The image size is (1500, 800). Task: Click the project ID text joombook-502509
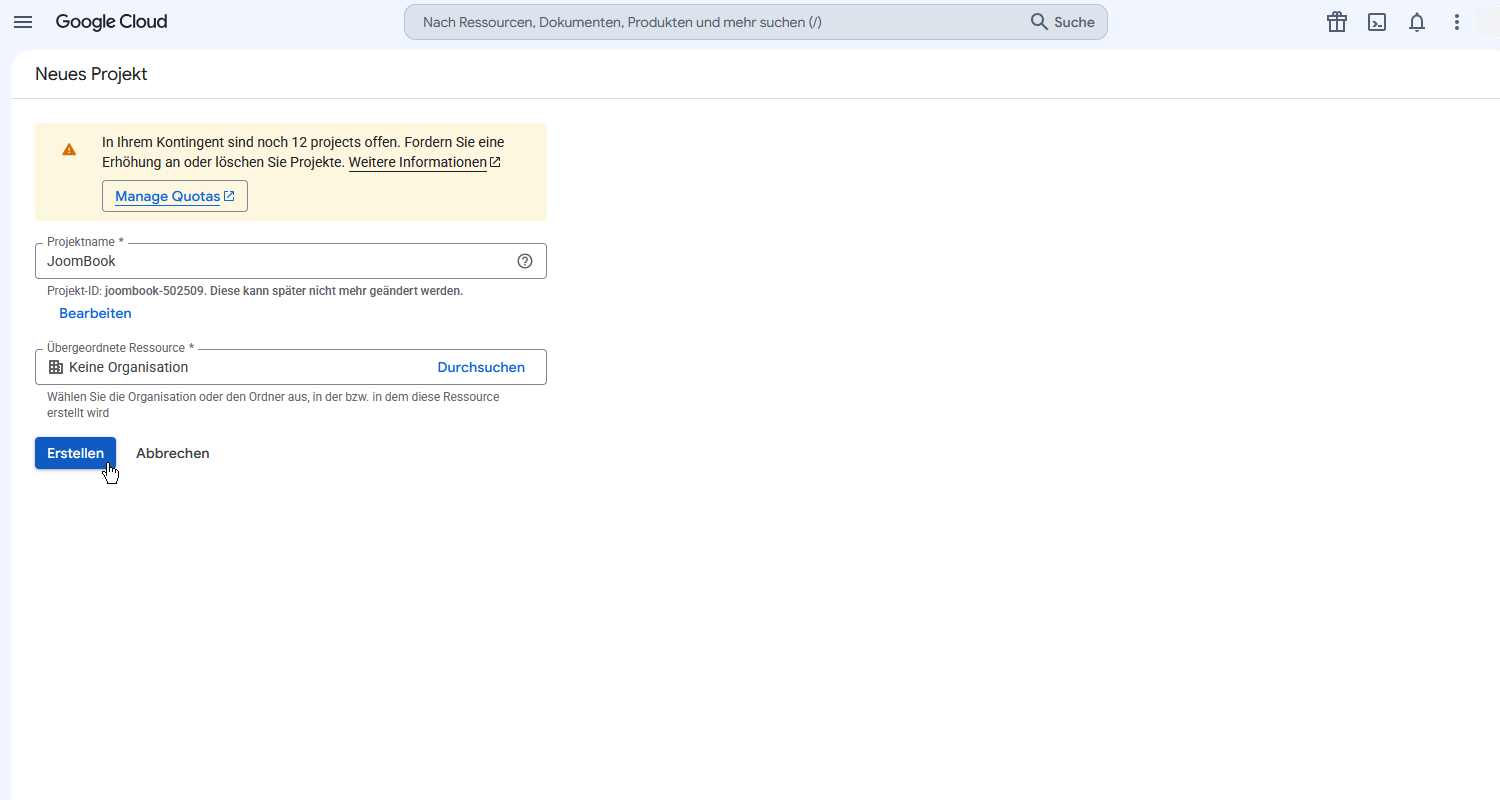[x=154, y=291]
